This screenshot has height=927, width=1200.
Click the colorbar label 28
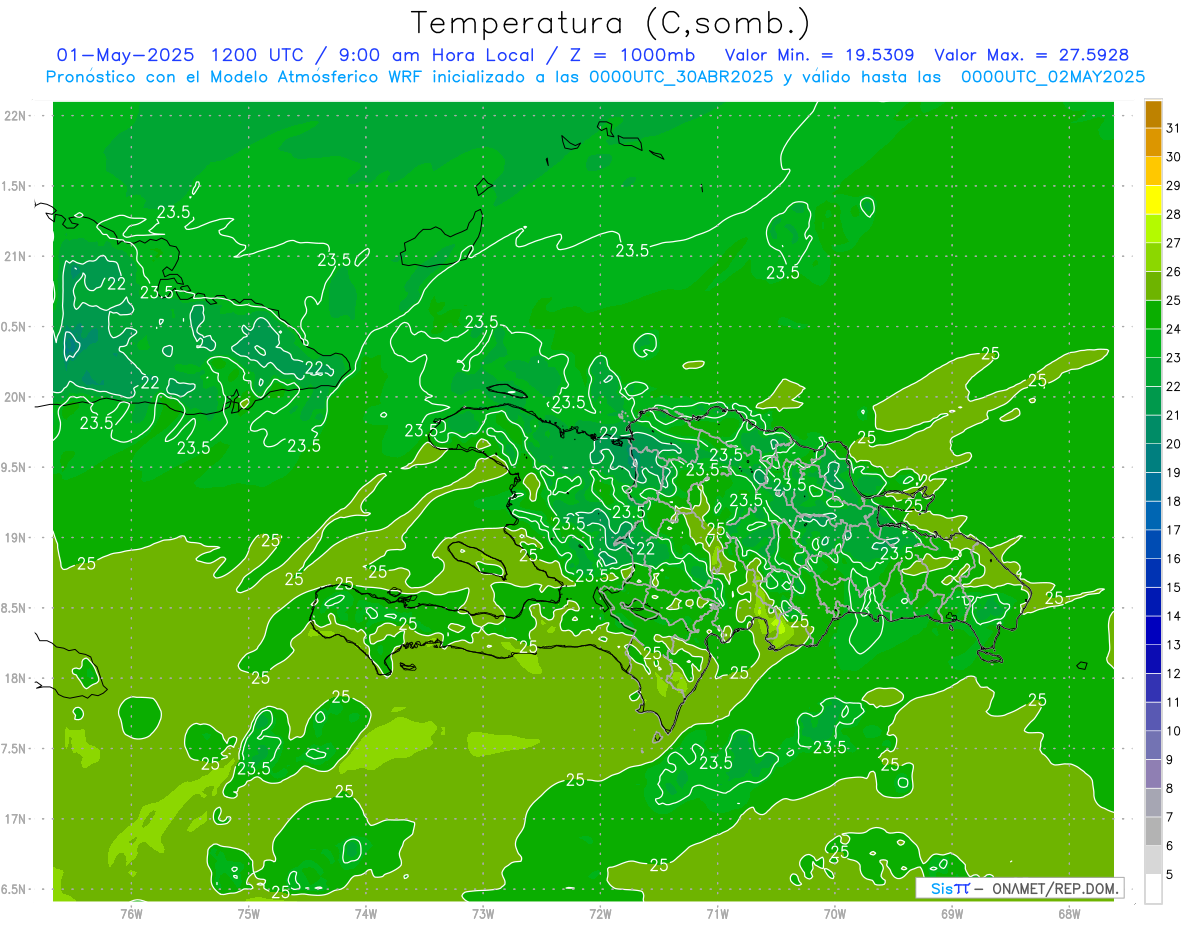tap(1174, 214)
